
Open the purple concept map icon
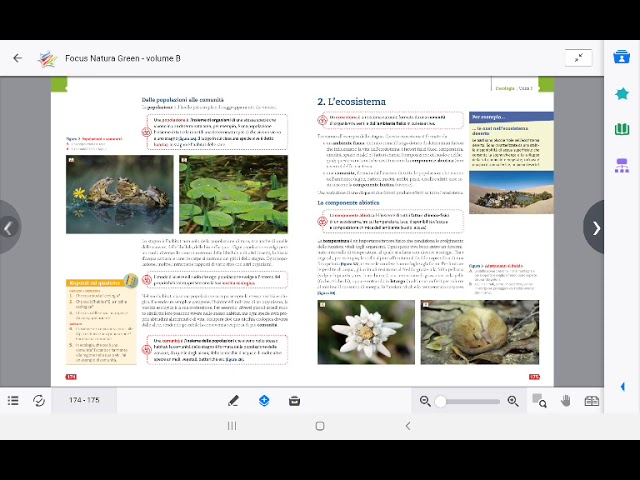click(622, 166)
